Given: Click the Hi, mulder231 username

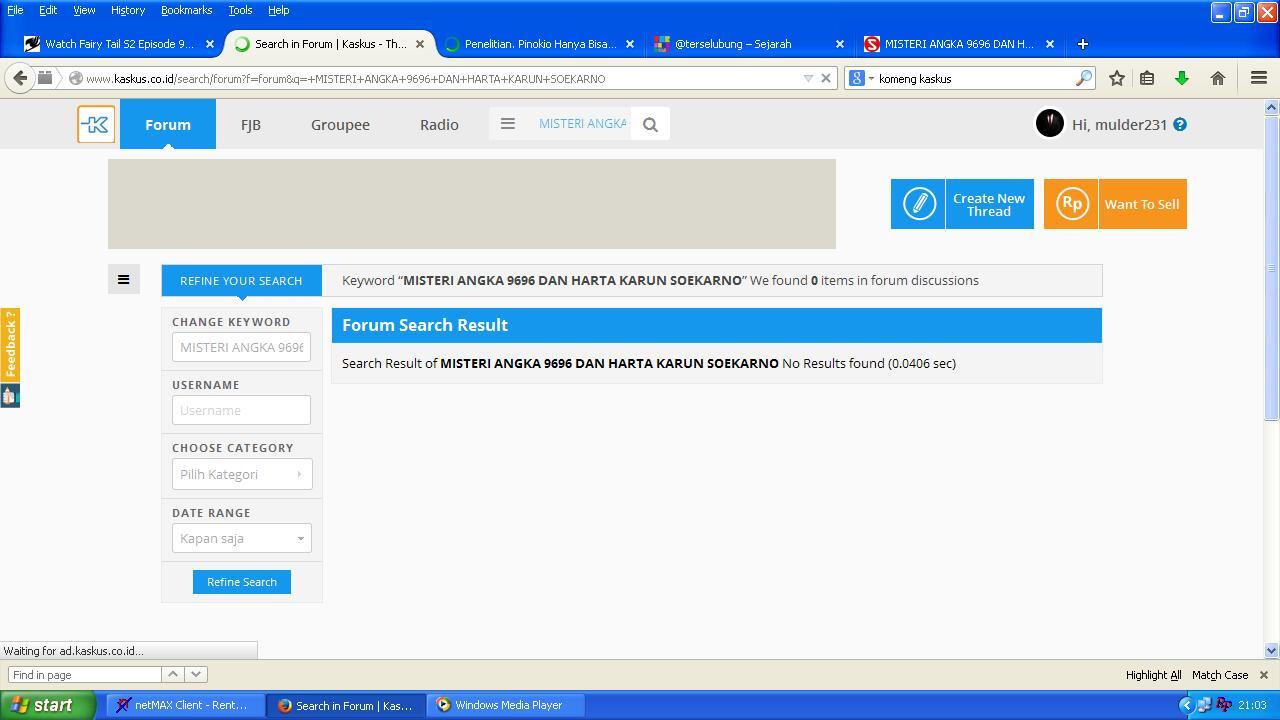Looking at the screenshot, I should [x=1119, y=124].
